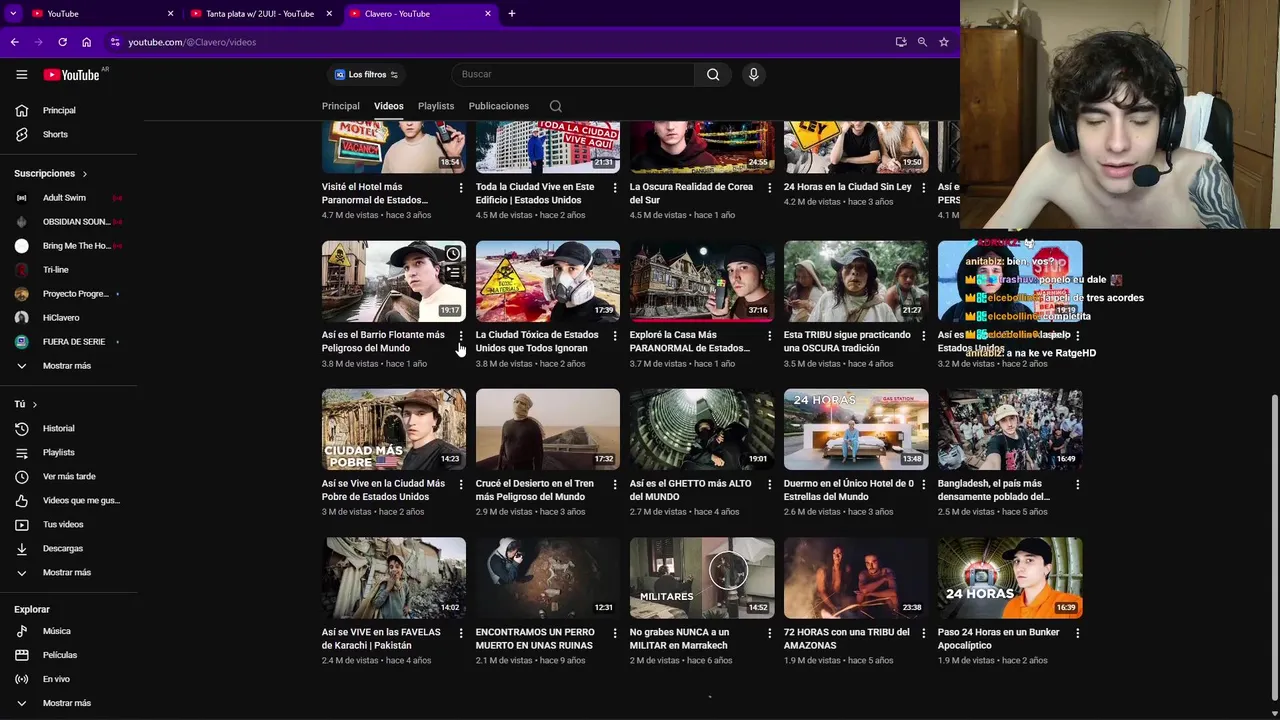Image resolution: width=1280 pixels, height=720 pixels.
Task: Switch to the Playlists channel tab
Action: point(436,106)
